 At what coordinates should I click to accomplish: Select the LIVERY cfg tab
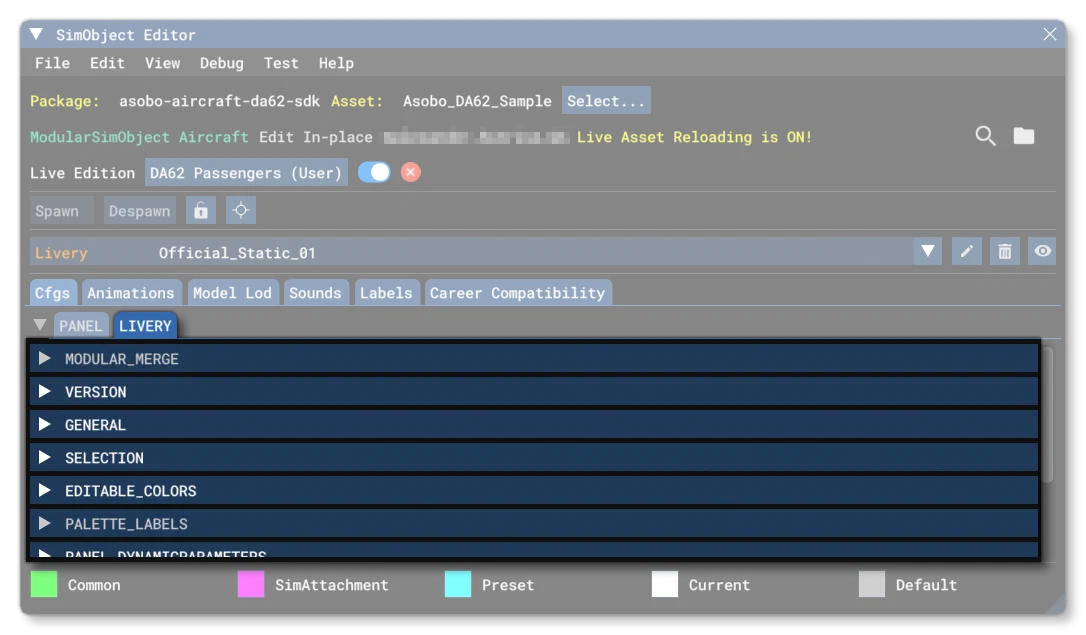145,325
